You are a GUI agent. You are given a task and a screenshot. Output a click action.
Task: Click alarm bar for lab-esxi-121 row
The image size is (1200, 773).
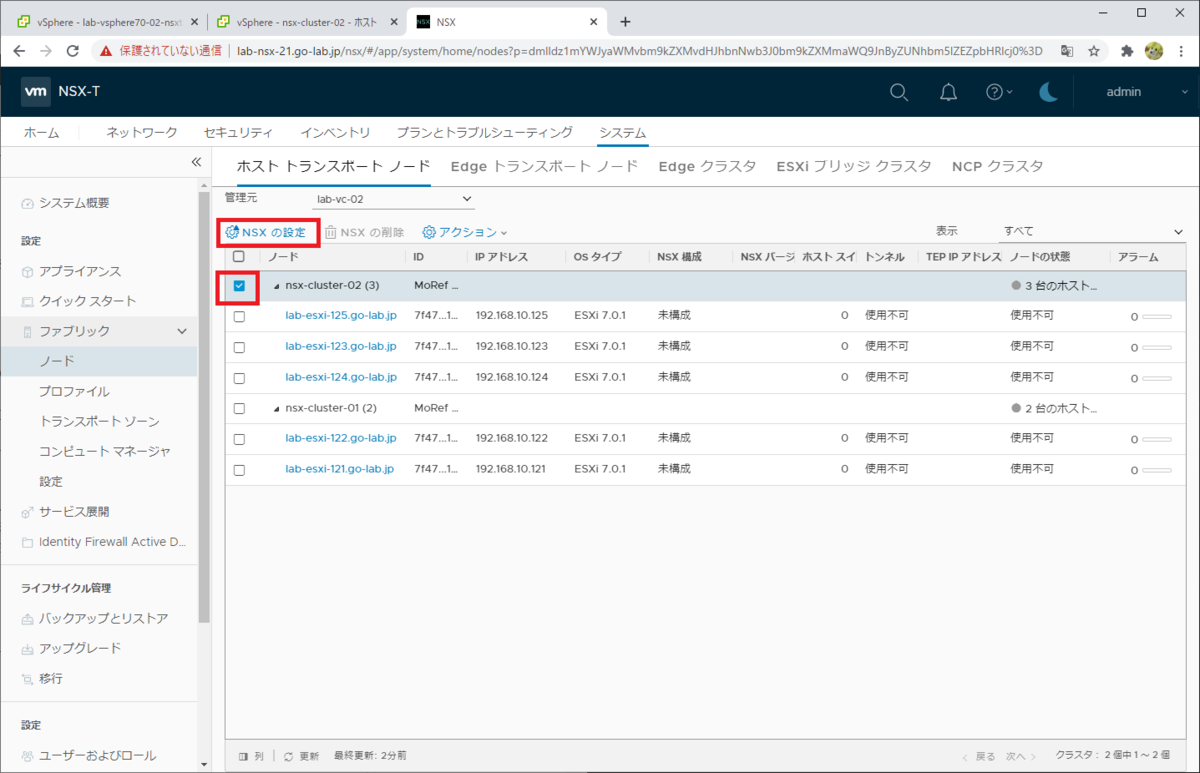1157,470
